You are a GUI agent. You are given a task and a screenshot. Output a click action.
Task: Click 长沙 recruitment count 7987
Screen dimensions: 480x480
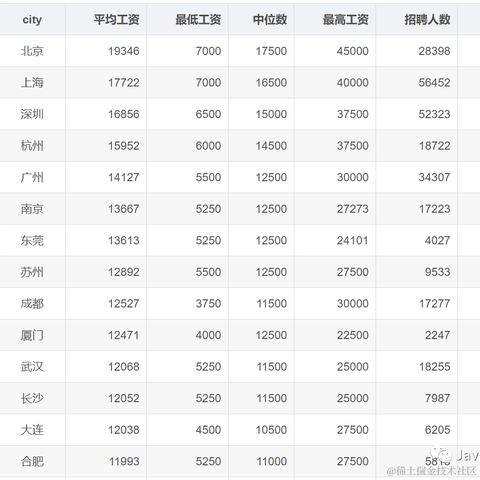pyautogui.click(x=438, y=398)
